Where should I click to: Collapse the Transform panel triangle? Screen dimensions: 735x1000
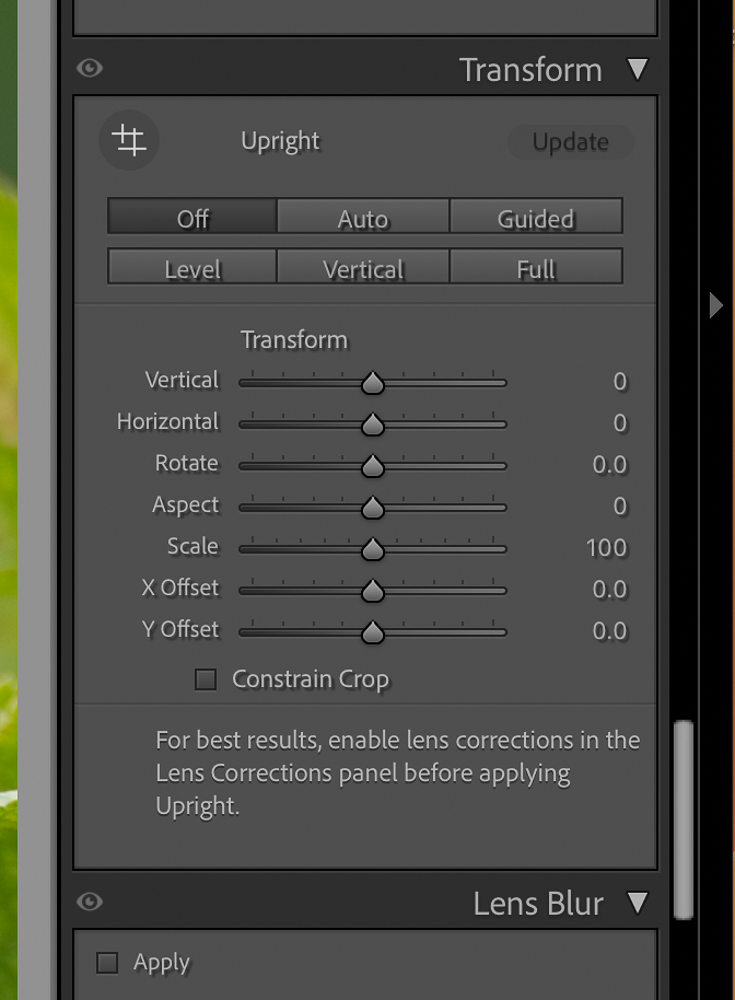[637, 69]
